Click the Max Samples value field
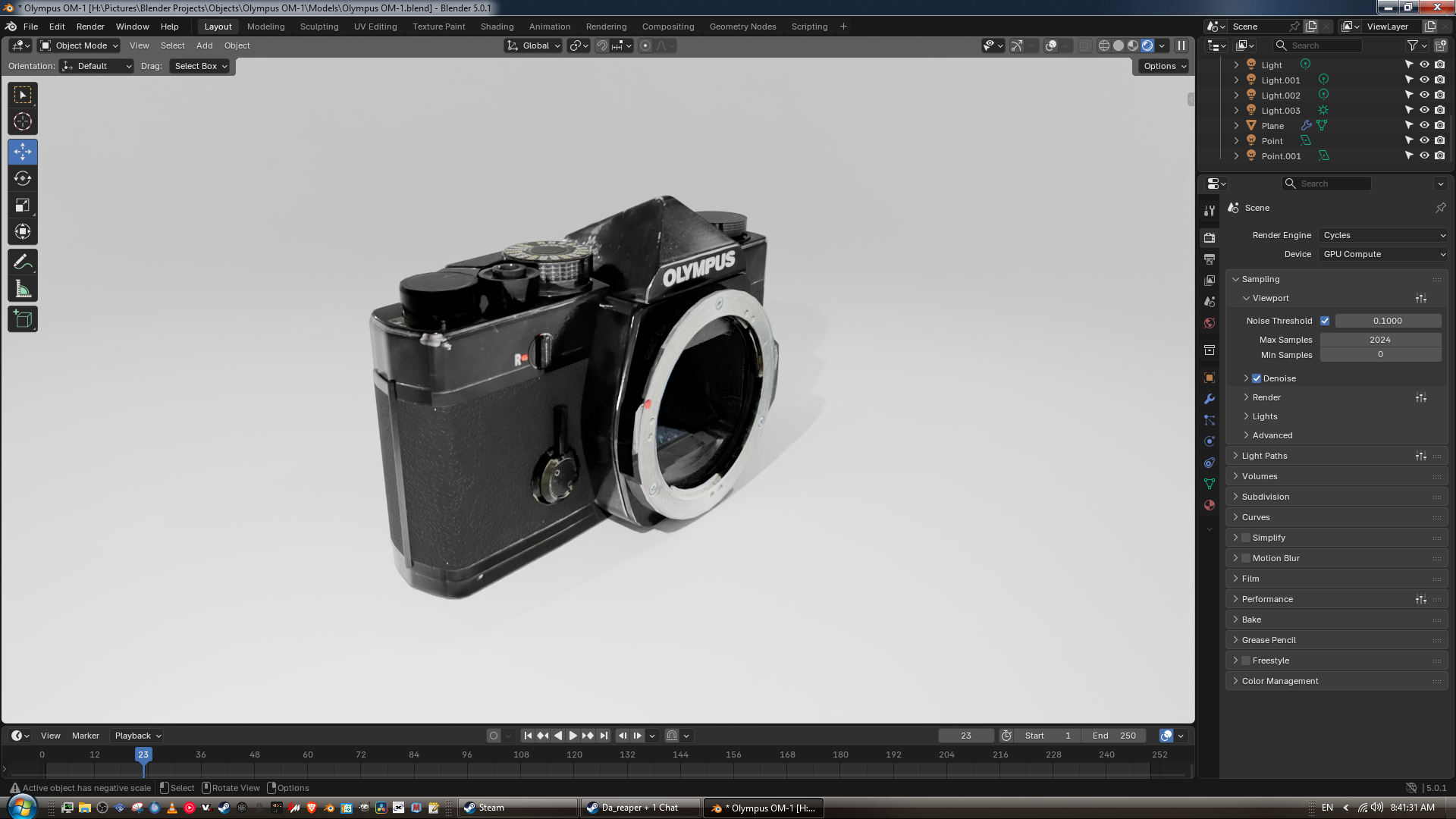This screenshot has height=819, width=1456. (x=1380, y=340)
